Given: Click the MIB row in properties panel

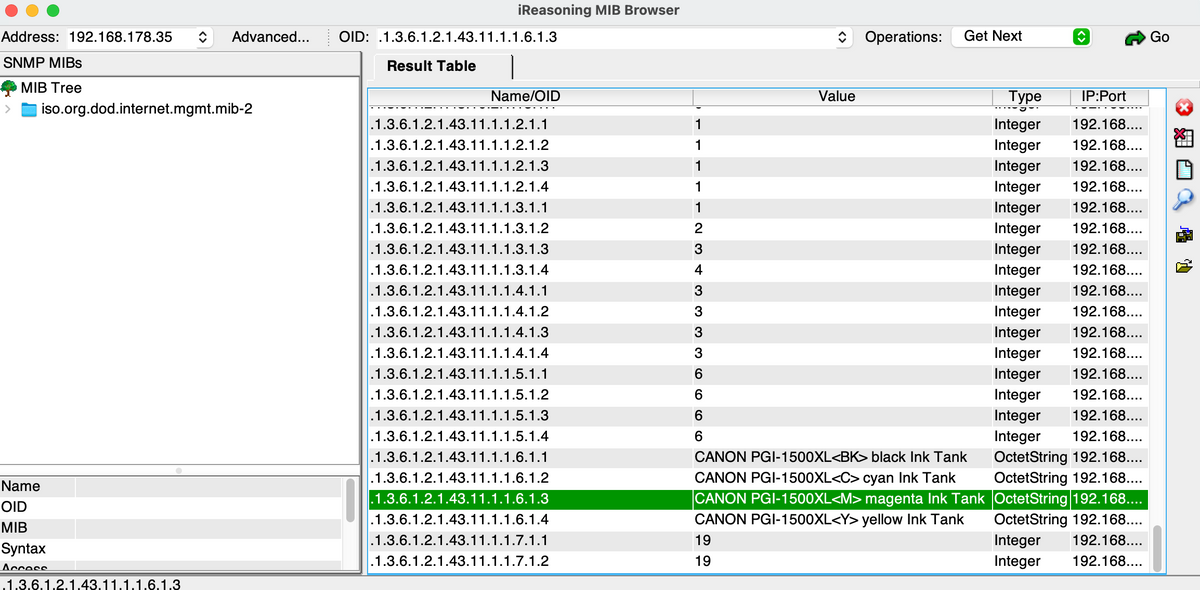Looking at the screenshot, I should click(172, 528).
